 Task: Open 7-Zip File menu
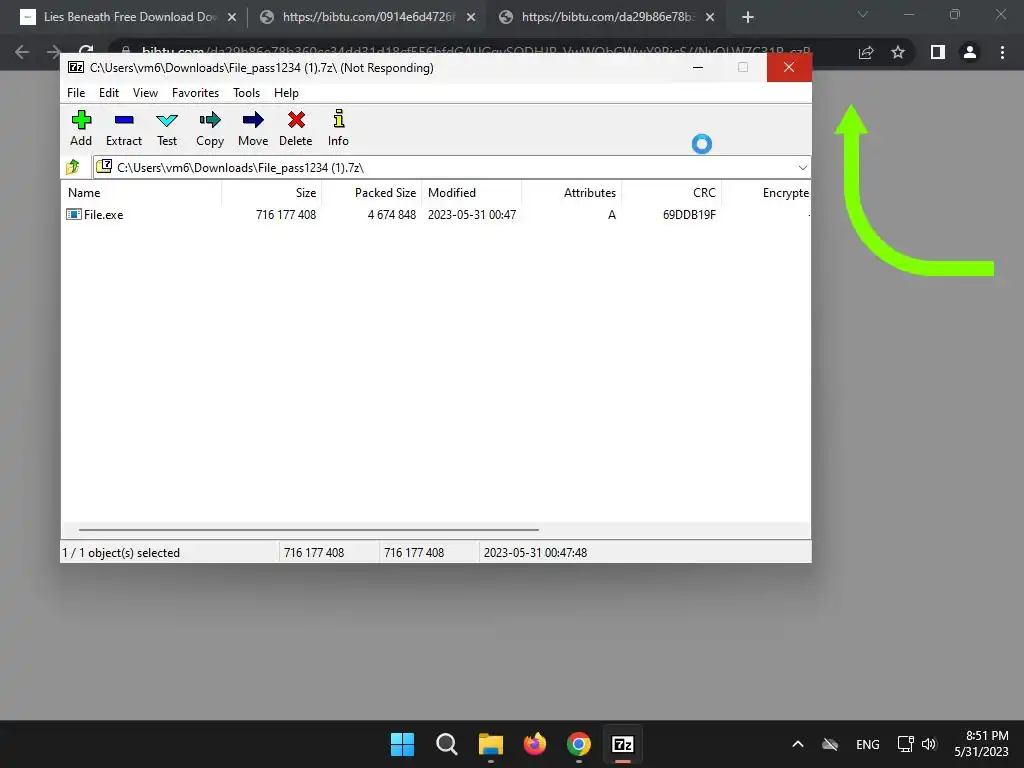click(76, 93)
